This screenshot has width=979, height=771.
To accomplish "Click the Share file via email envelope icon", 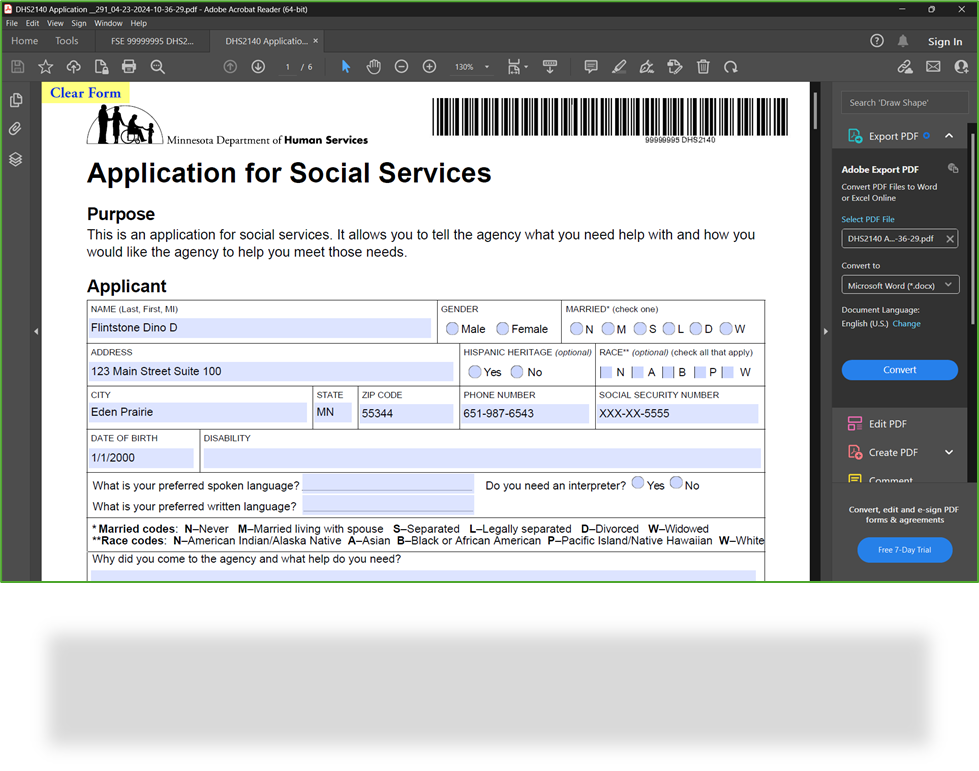I will [x=933, y=66].
